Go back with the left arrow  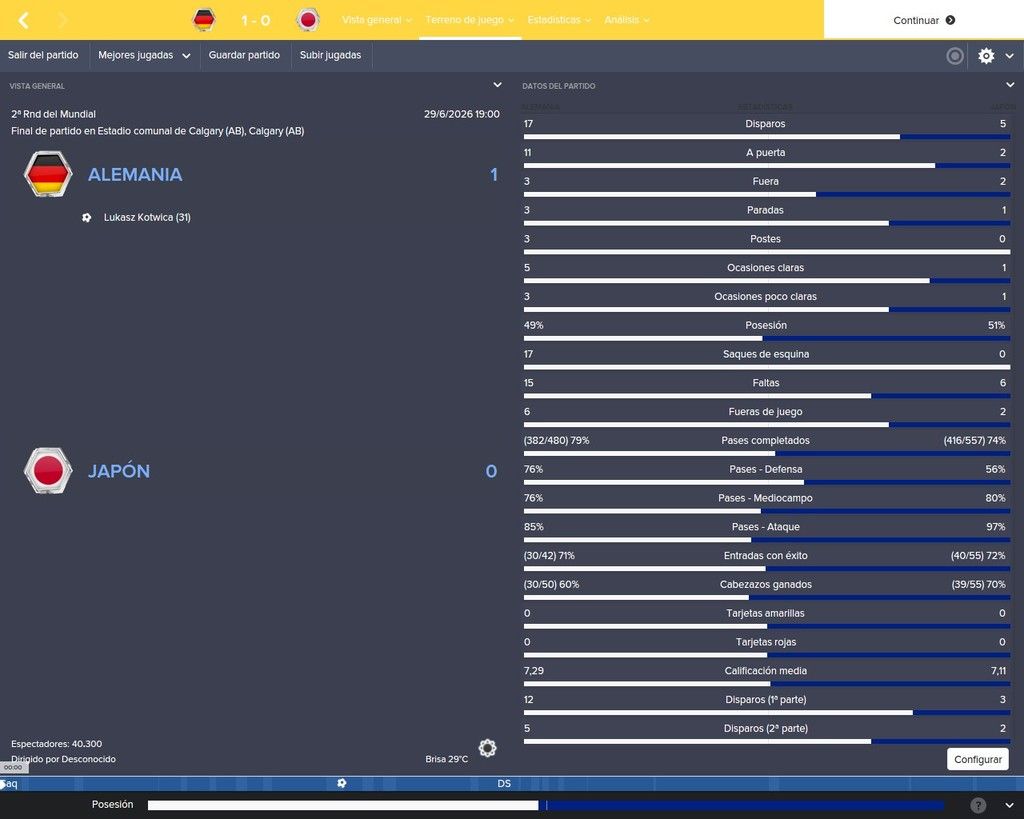24,20
